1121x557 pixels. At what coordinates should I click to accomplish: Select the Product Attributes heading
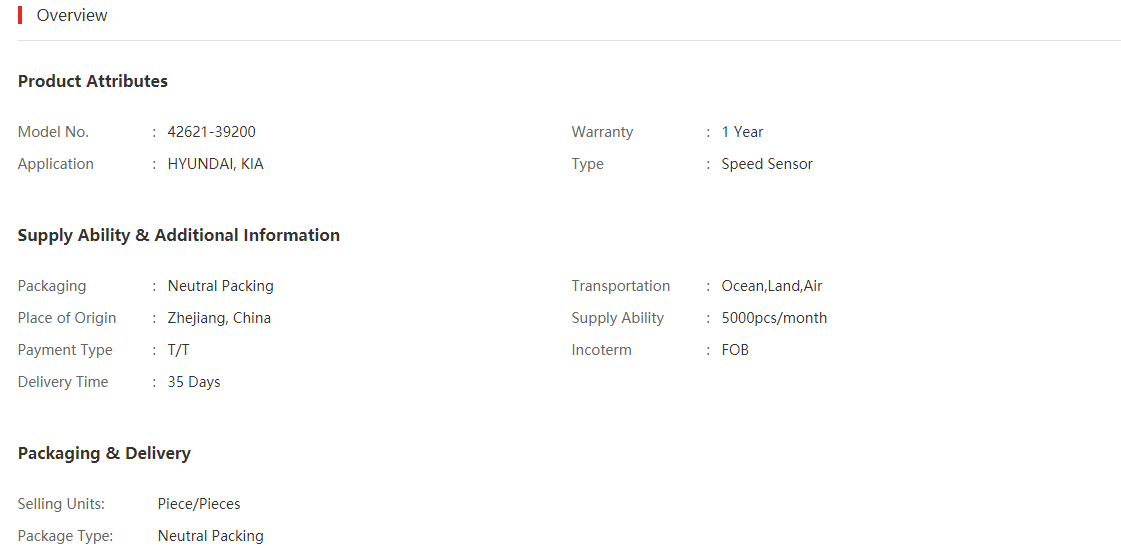click(93, 82)
